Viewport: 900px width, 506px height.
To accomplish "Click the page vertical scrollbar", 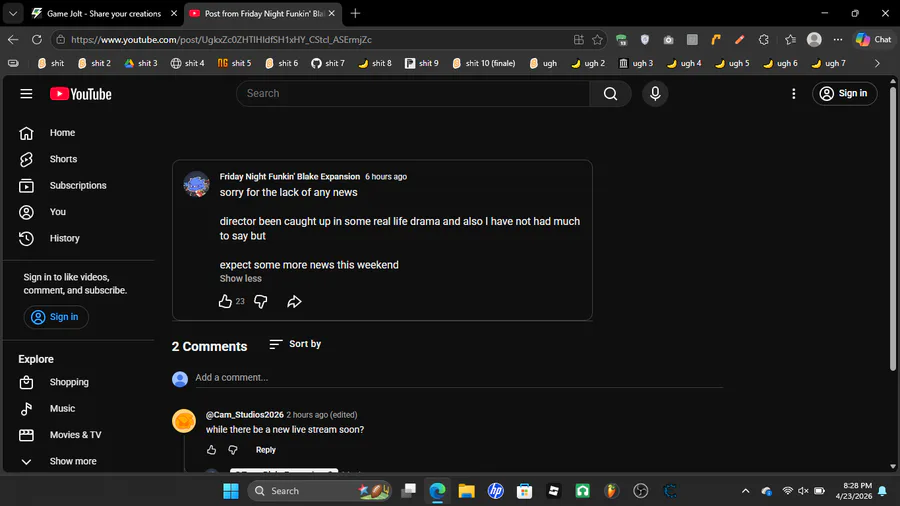I will click(893, 229).
